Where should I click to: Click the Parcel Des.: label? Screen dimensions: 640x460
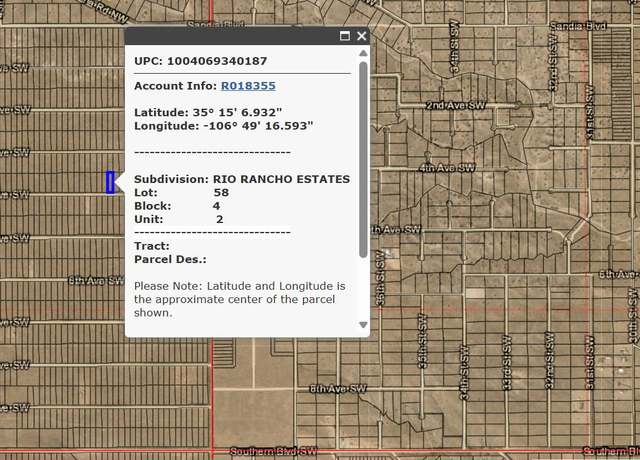pos(170,260)
